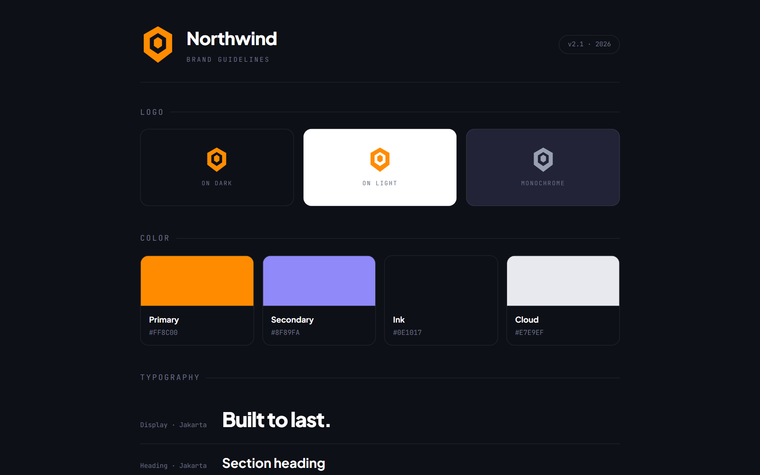Image resolution: width=760 pixels, height=475 pixels.
Task: Pick the orange Primary color swatch
Action: pyautogui.click(x=197, y=281)
